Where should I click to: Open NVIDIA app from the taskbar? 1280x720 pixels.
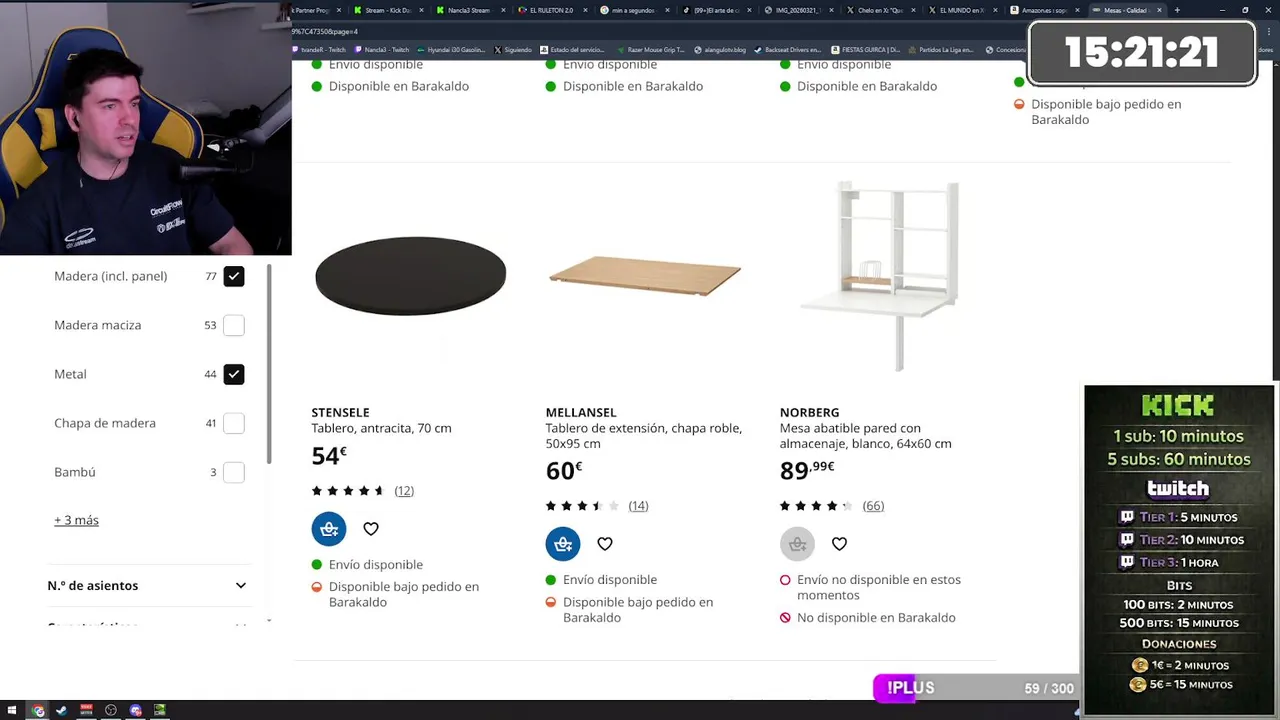tap(160, 710)
